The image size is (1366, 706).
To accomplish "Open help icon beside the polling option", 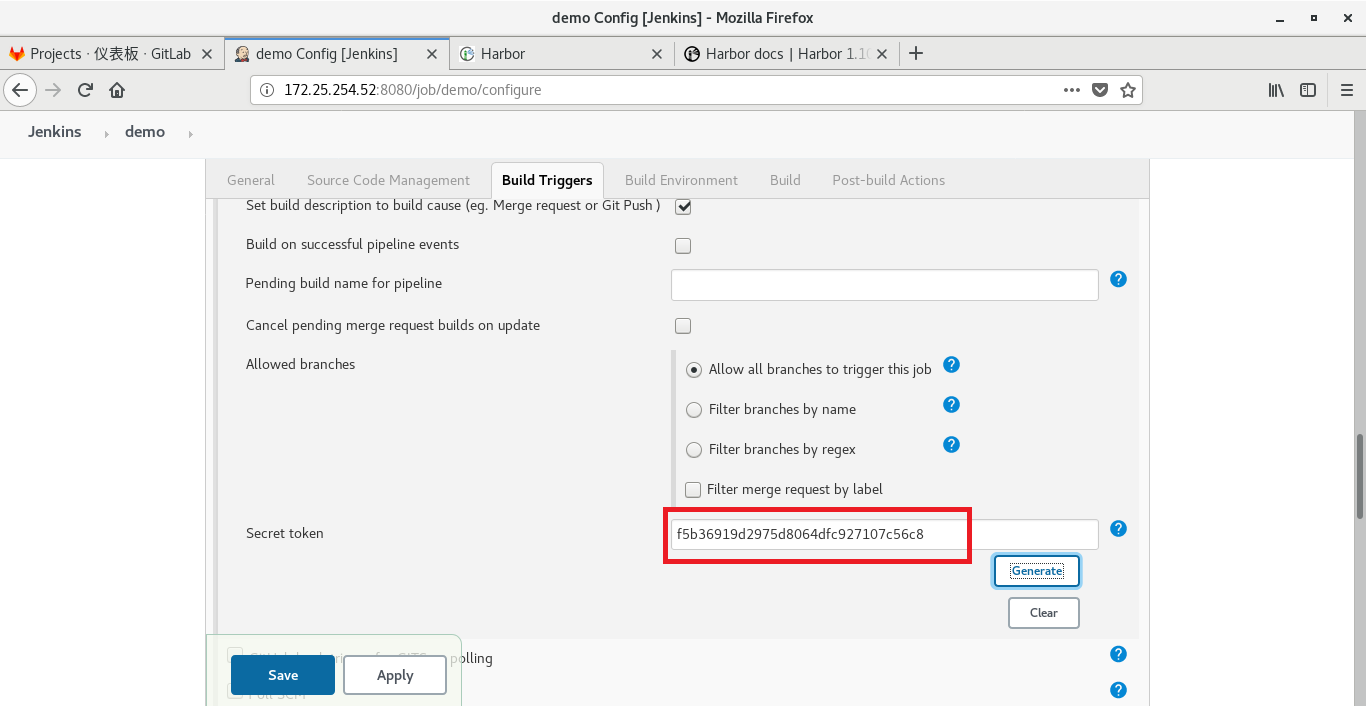I will (x=1119, y=654).
